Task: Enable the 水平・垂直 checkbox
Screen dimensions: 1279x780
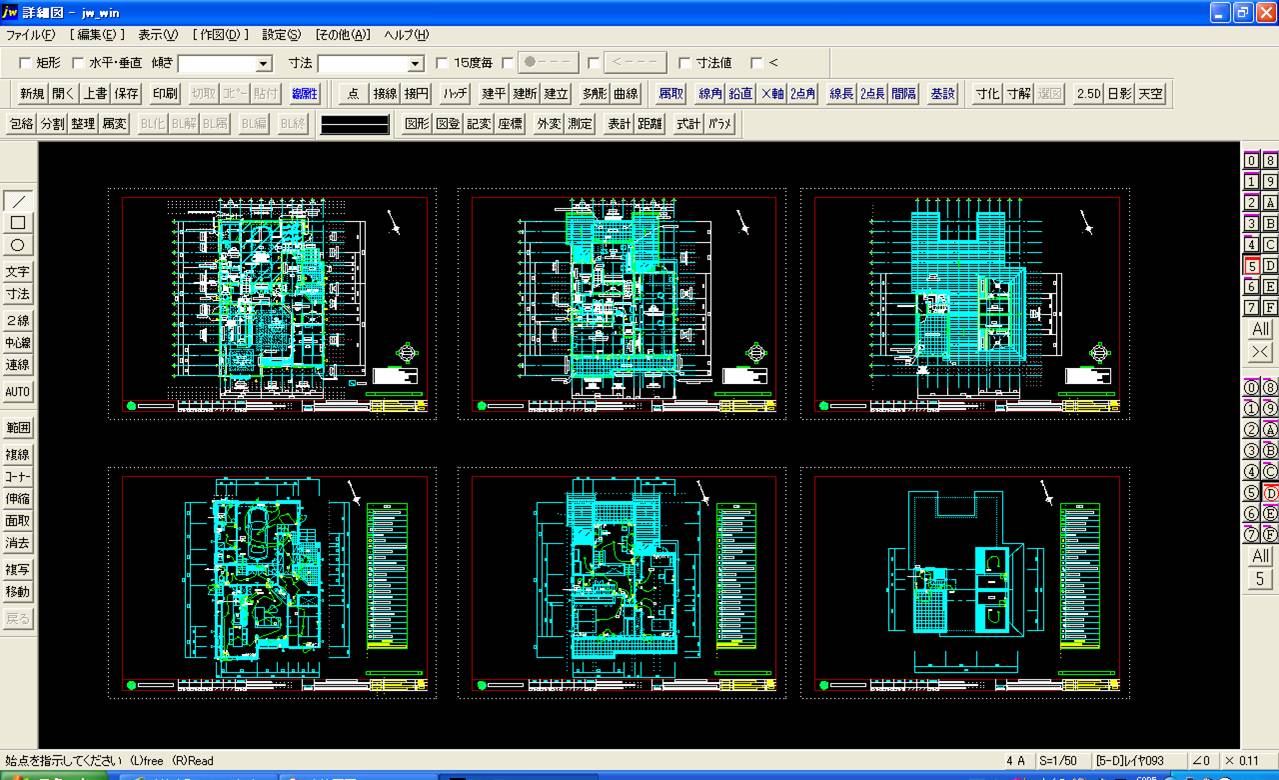Action: coord(78,63)
